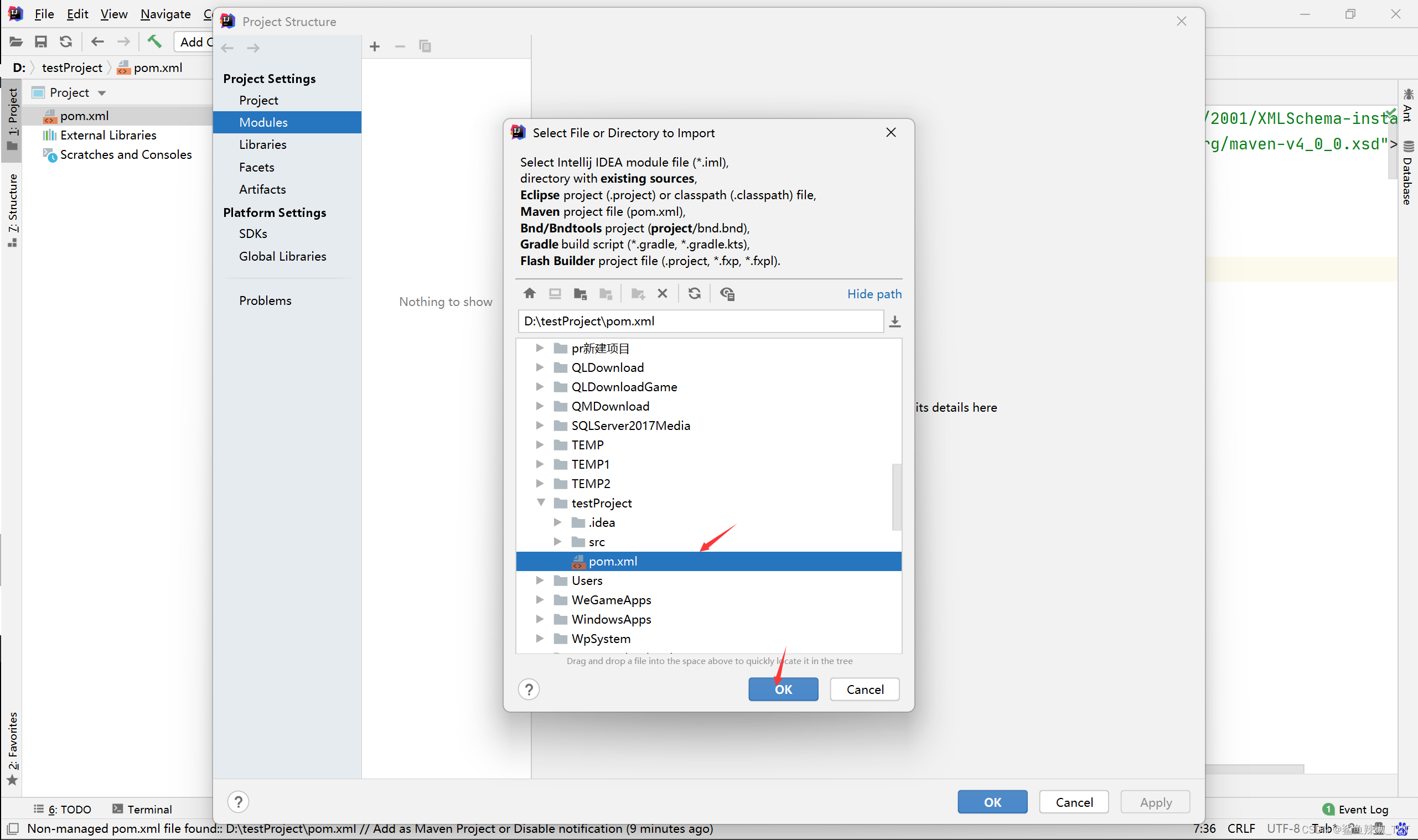Click the Project directory folder icon

pos(579,293)
